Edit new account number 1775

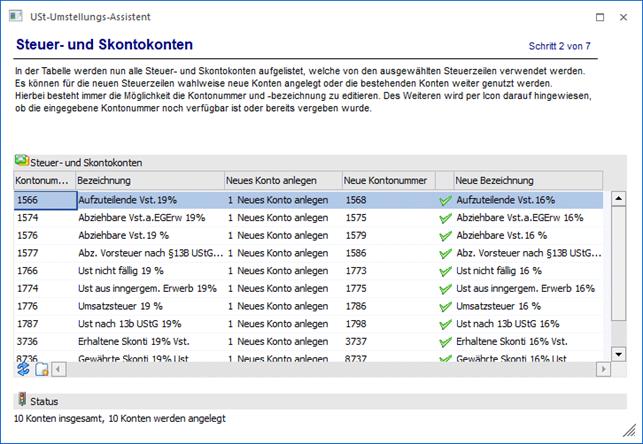tap(387, 288)
